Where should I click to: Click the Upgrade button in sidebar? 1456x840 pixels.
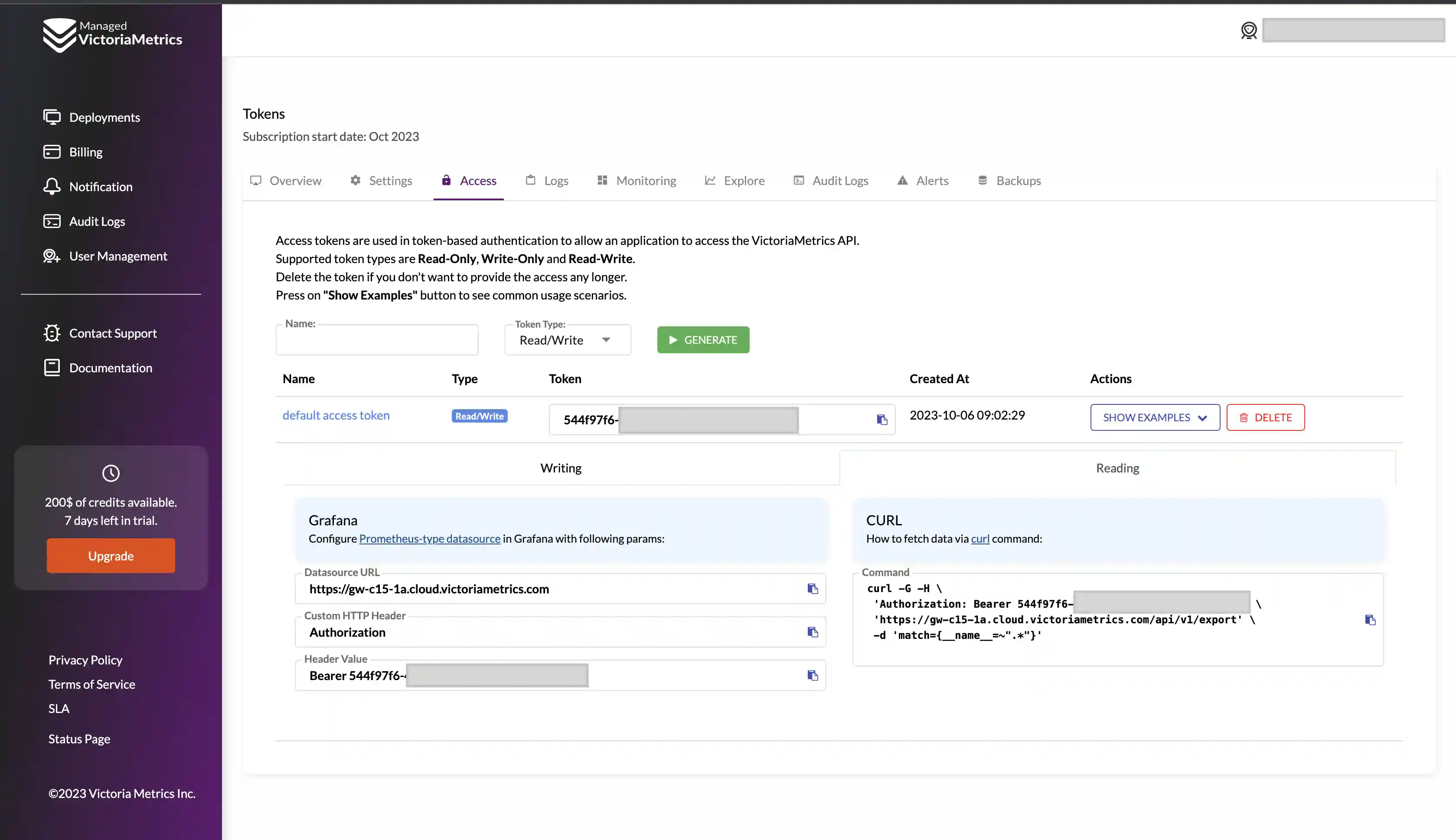110,555
